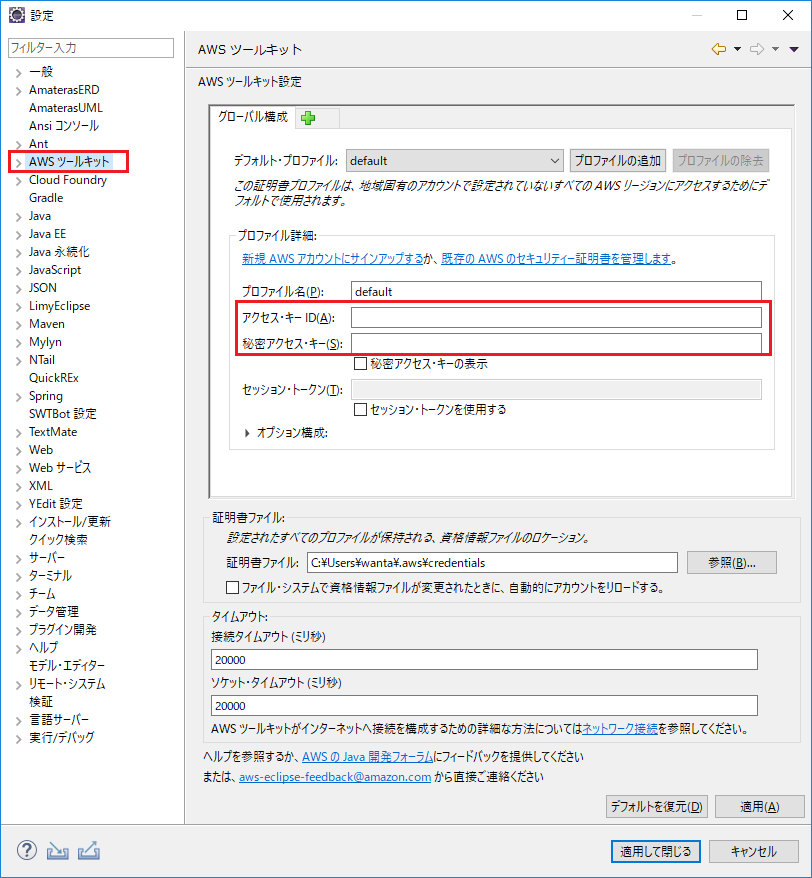Select Web サービス in the tree
Viewport: 812px width, 878px height.
pyautogui.click(x=60, y=468)
